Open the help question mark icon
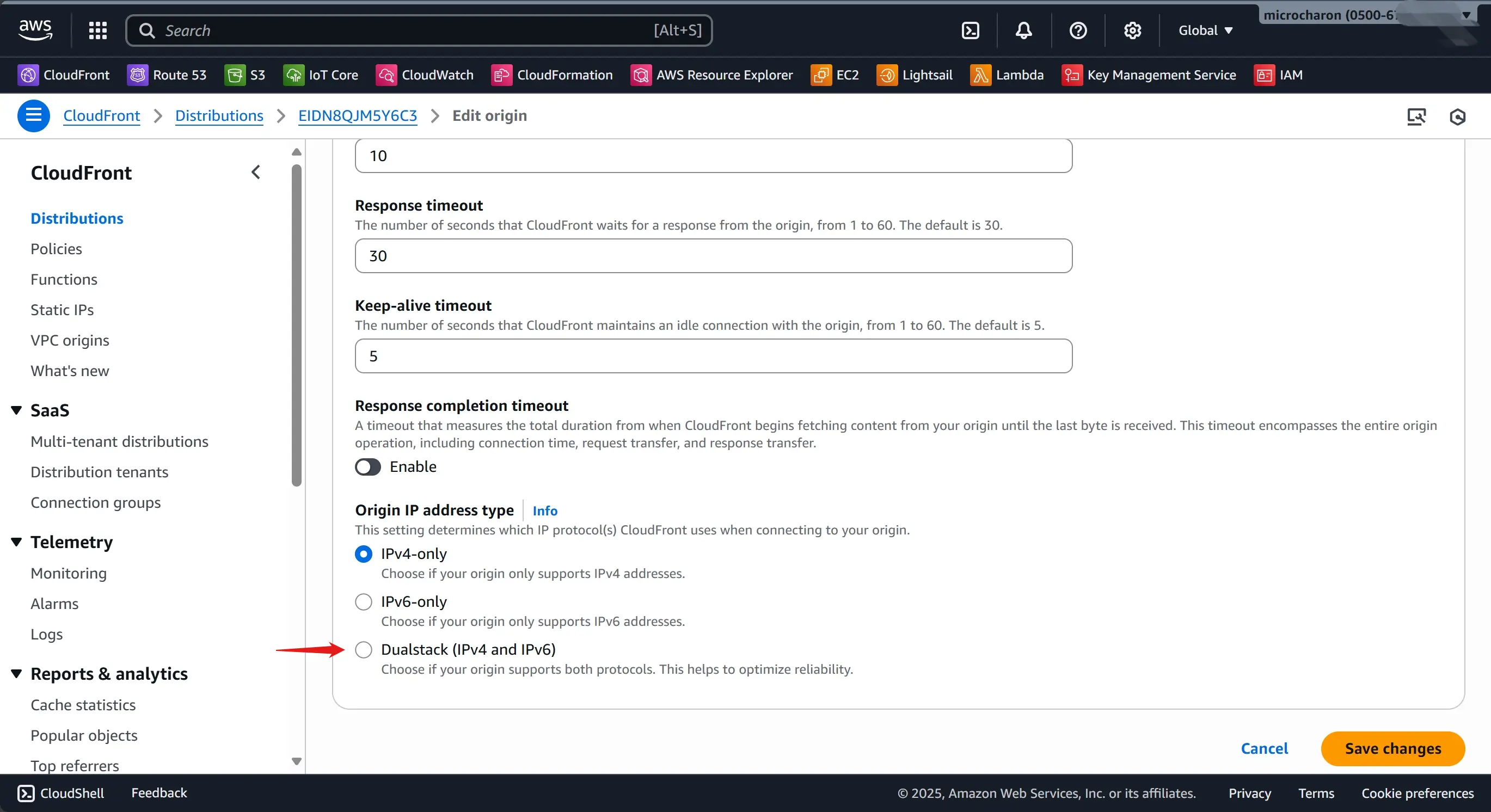The width and height of the screenshot is (1491, 812). (x=1078, y=30)
